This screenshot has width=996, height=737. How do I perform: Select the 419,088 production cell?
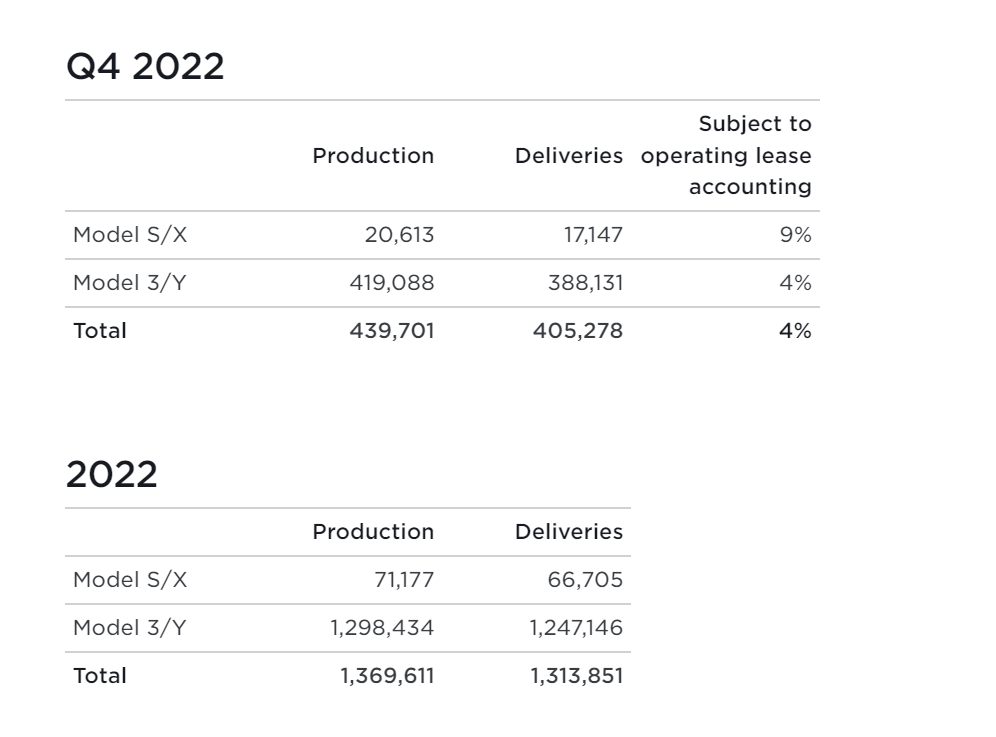point(392,283)
